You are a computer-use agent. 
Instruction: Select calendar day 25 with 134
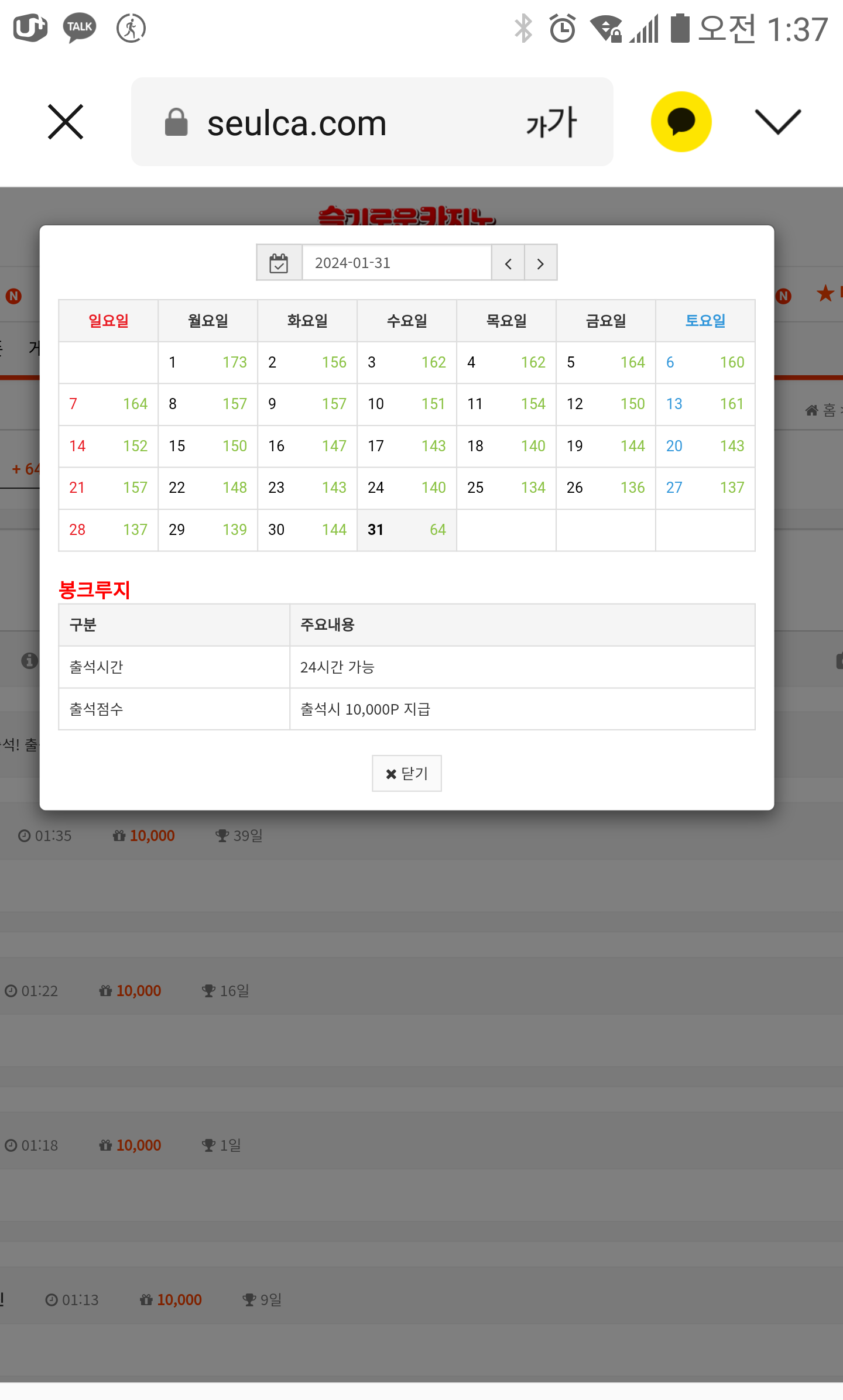point(506,488)
